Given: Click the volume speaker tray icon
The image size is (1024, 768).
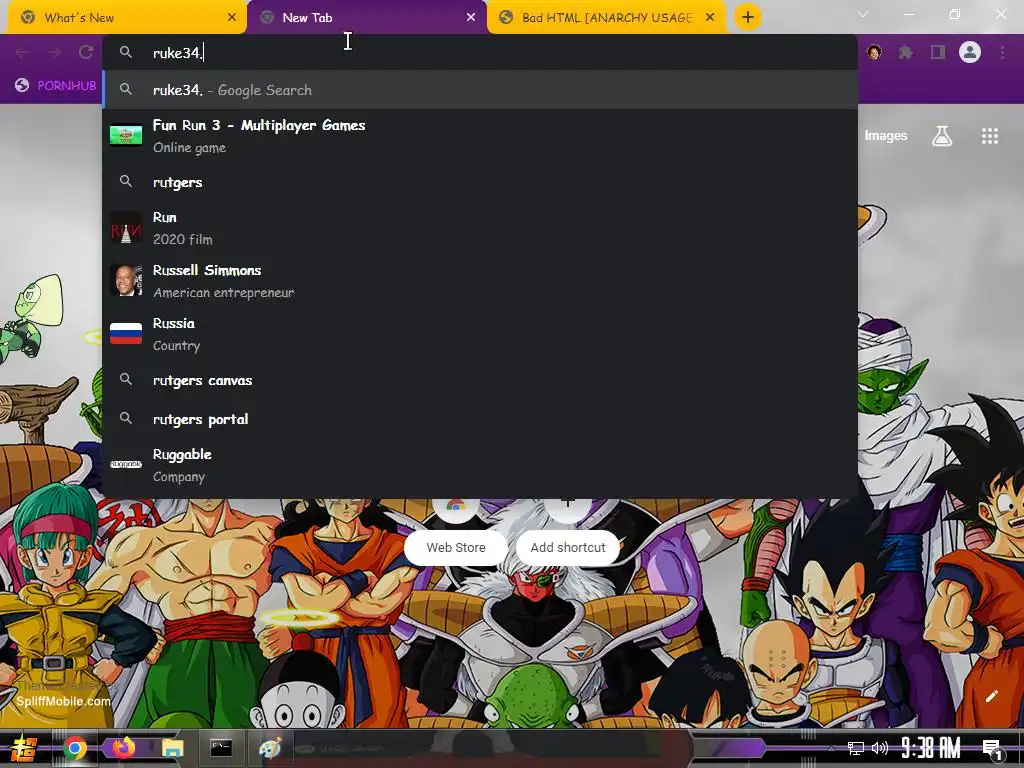Looking at the screenshot, I should (x=880, y=748).
